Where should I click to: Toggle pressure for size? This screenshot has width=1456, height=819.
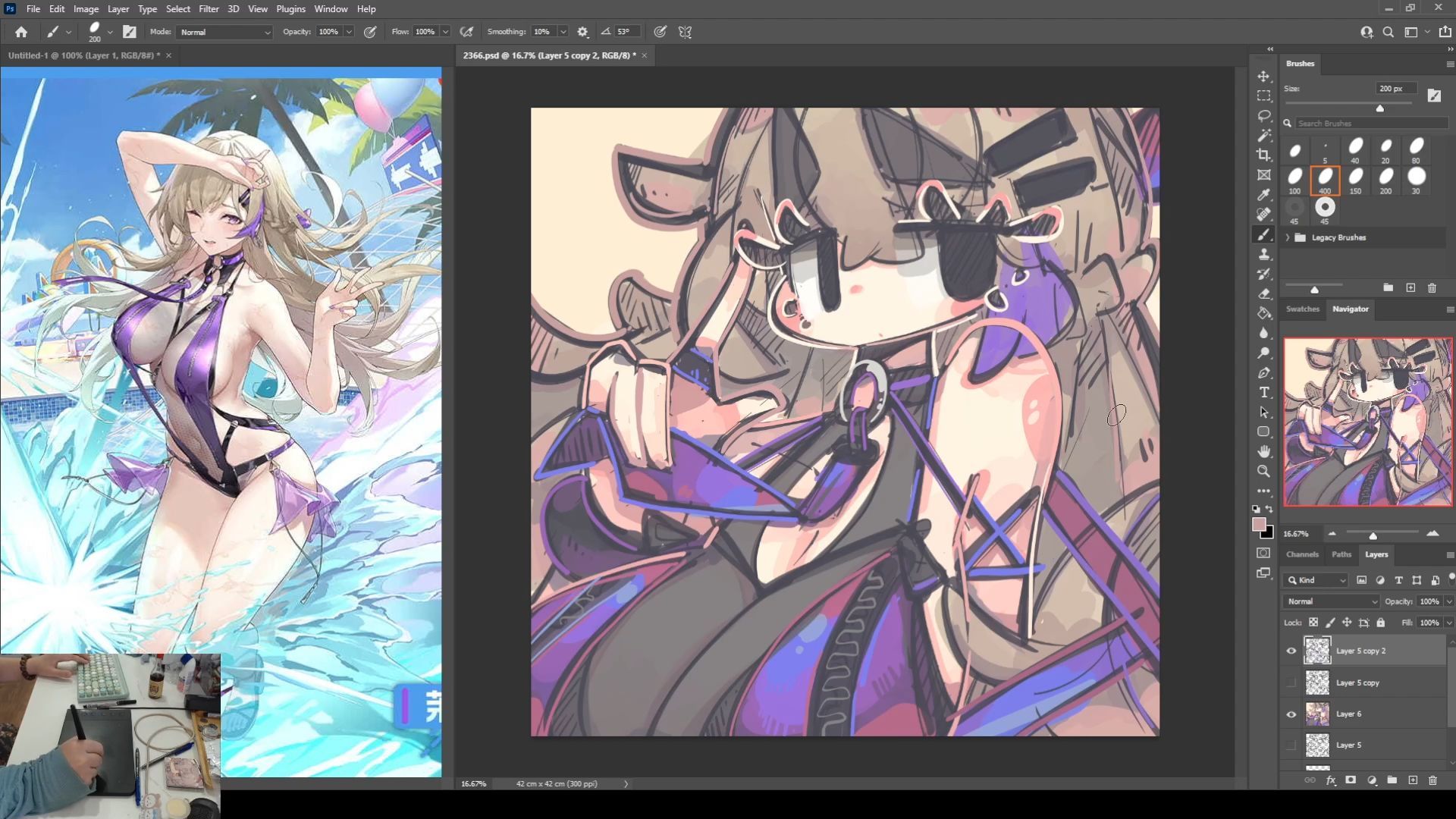[661, 32]
